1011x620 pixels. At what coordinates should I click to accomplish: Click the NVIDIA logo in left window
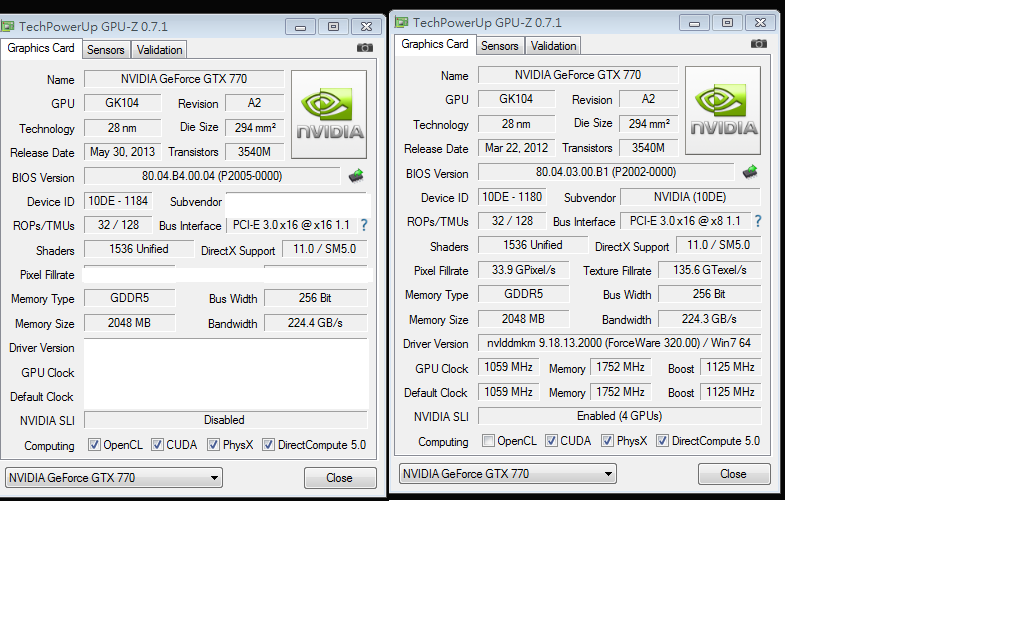[x=329, y=115]
